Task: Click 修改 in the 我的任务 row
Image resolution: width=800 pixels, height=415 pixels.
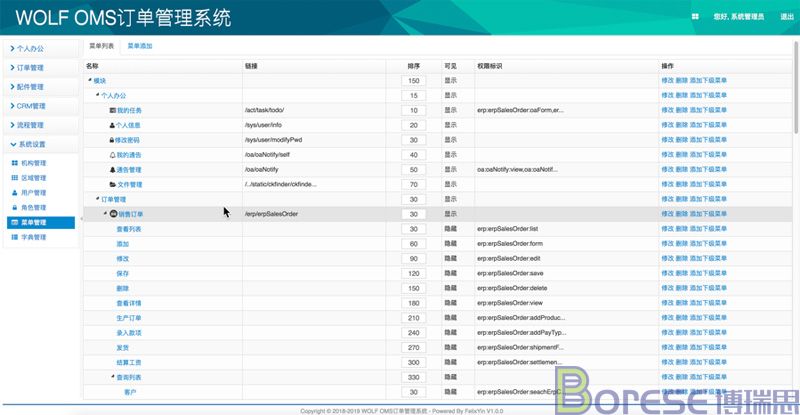Action: click(667, 110)
